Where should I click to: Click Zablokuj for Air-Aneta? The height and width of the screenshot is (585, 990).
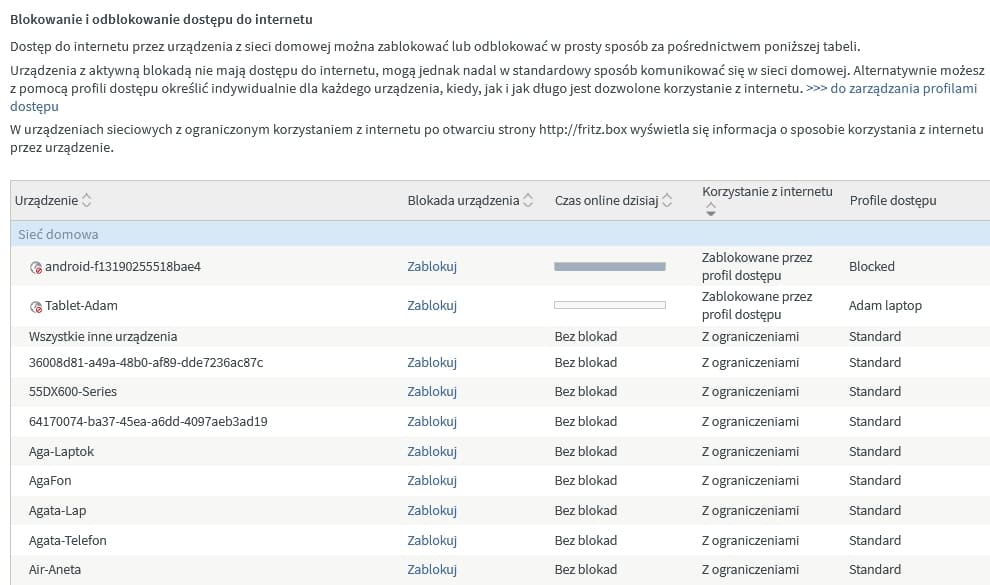click(x=431, y=570)
